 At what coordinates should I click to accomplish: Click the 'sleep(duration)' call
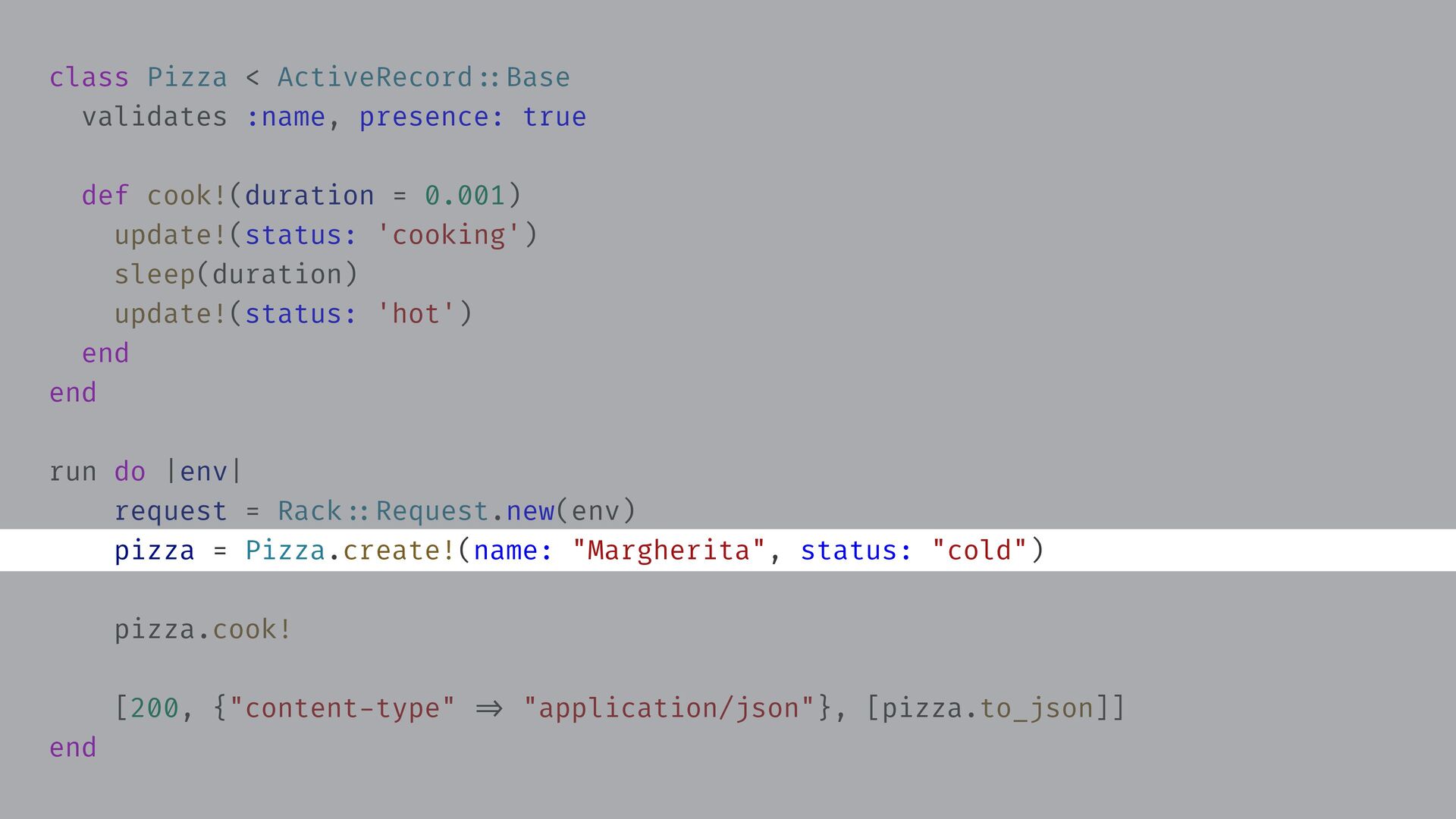pyautogui.click(x=235, y=275)
